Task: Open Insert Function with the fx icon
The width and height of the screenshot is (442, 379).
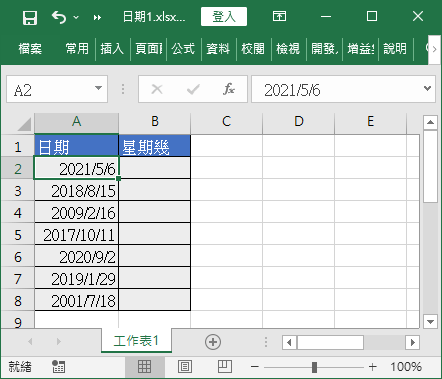Action: click(x=229, y=89)
